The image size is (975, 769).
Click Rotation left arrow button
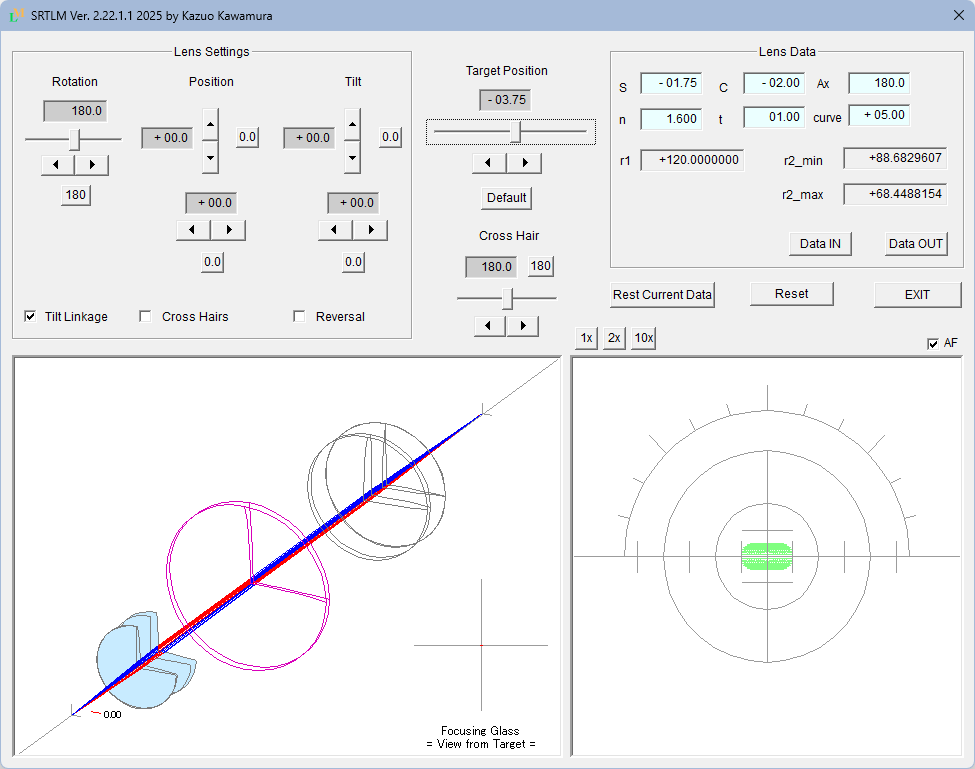click(x=58, y=164)
